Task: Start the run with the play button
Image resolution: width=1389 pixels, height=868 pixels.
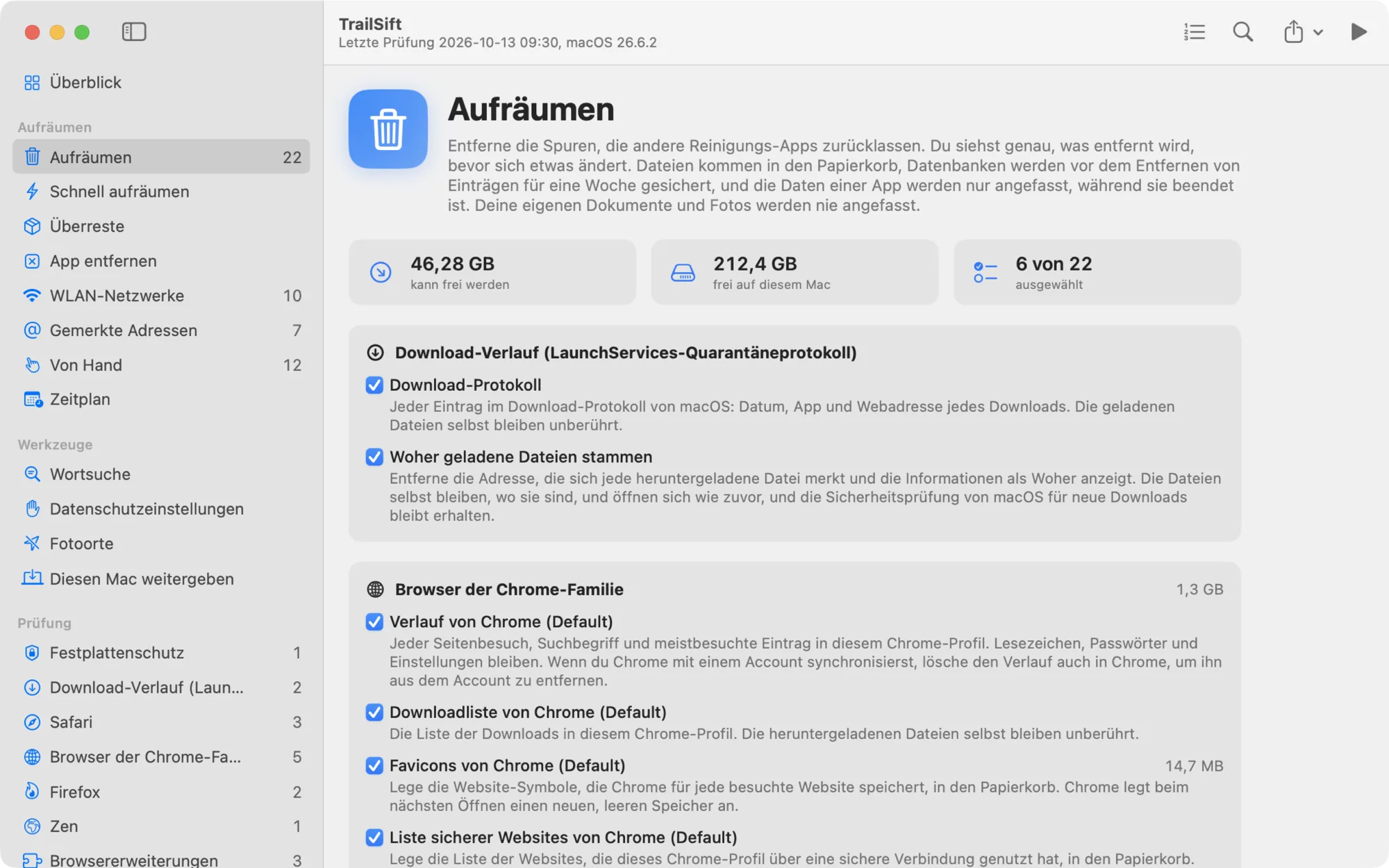Action: coord(1359,32)
